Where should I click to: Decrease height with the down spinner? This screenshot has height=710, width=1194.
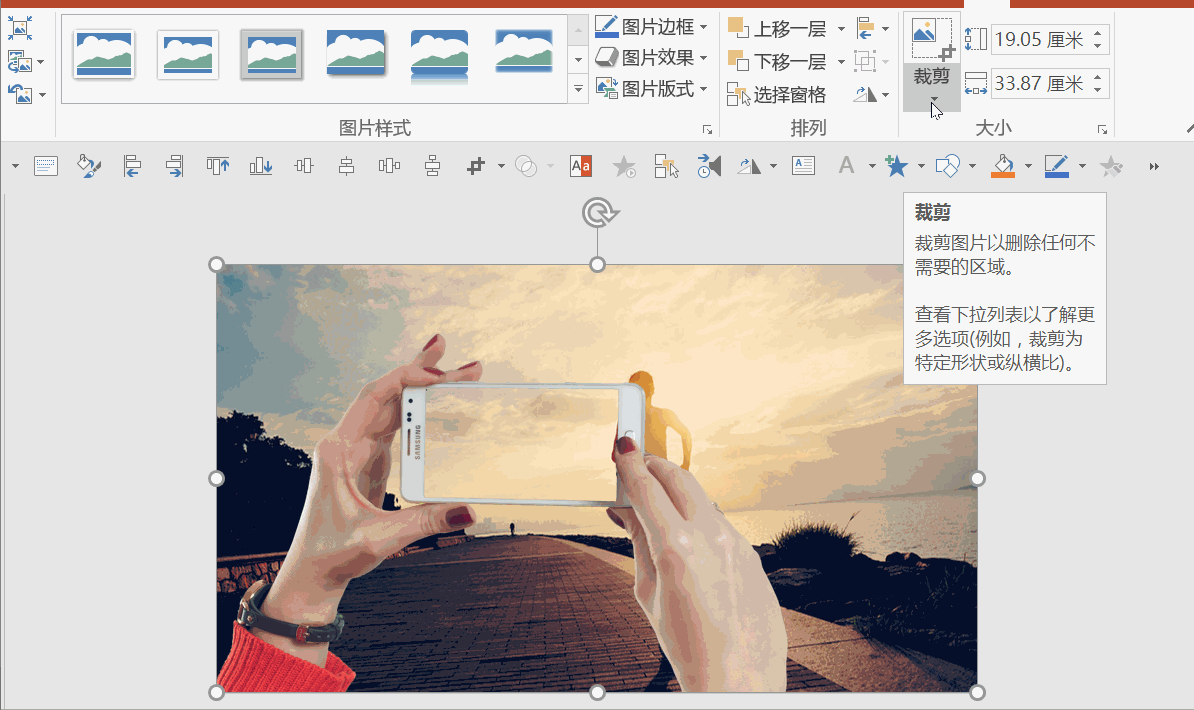(1097, 46)
